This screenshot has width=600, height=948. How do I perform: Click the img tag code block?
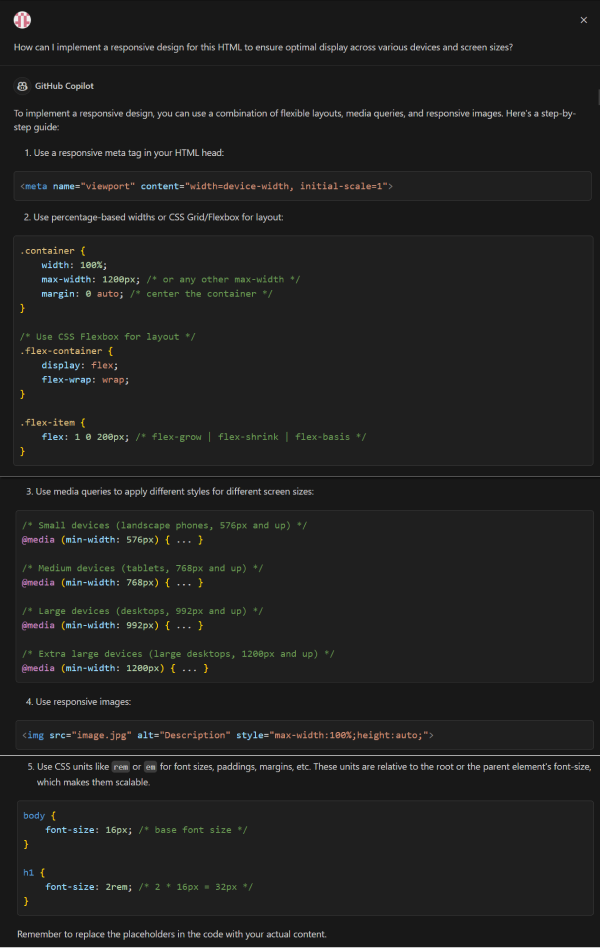(x=228, y=736)
